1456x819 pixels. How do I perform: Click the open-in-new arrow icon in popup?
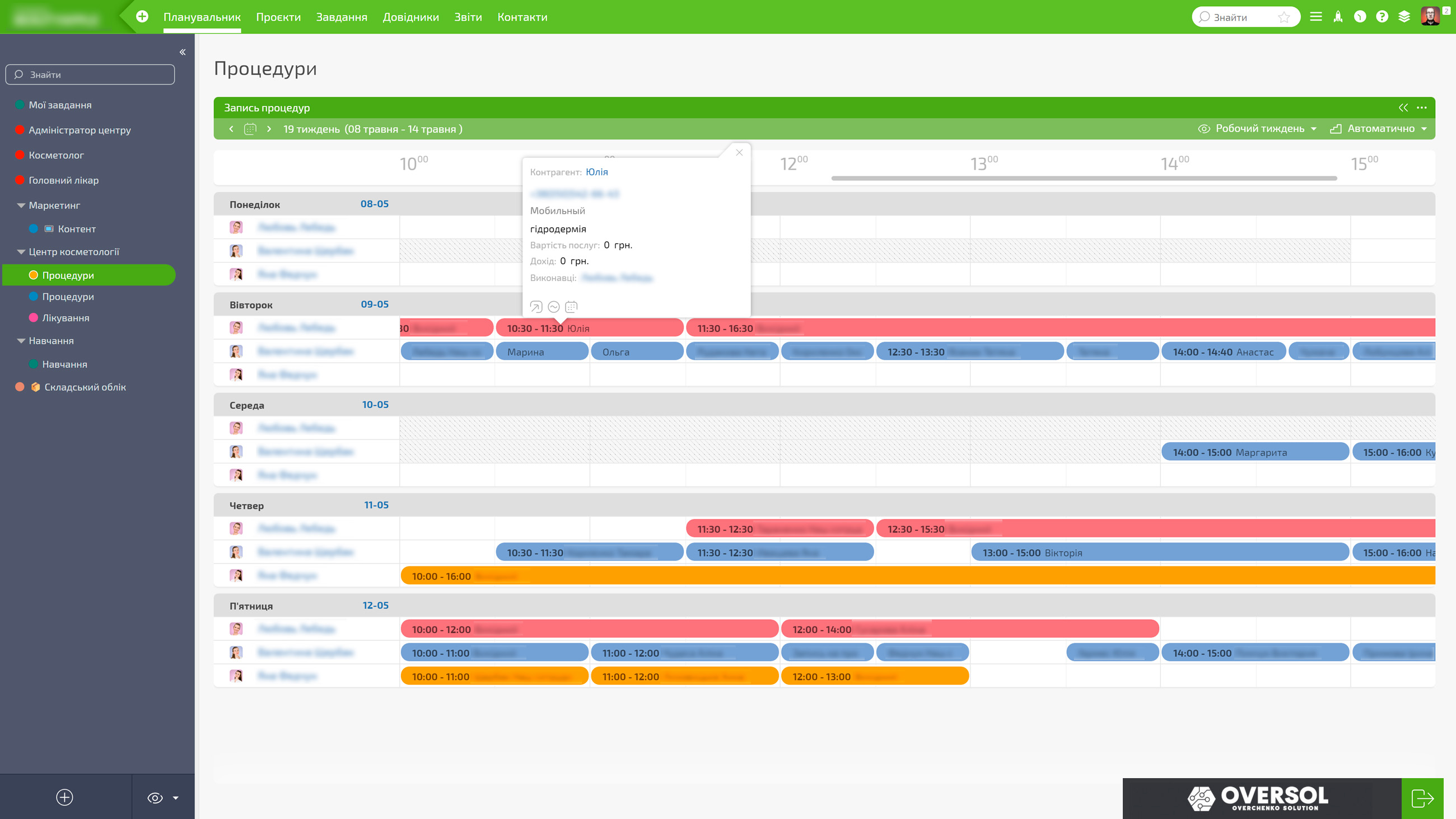(536, 307)
